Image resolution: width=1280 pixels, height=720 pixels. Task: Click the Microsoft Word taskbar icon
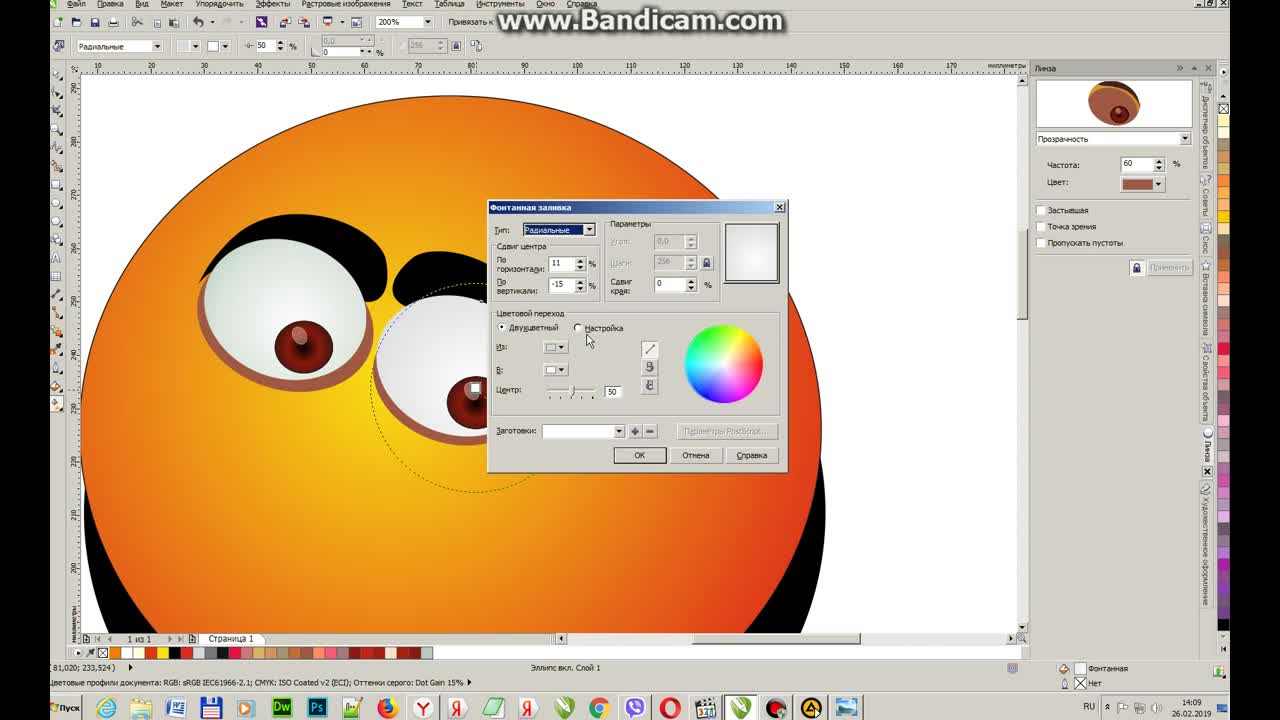176,708
